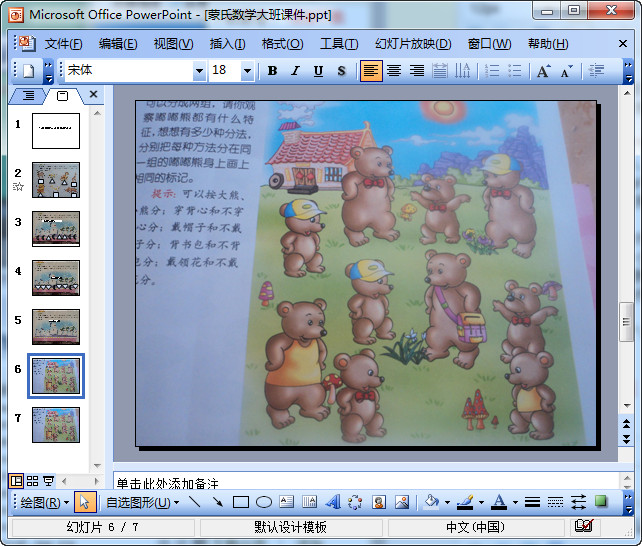
Task: Decrease font size
Action: tap(567, 71)
